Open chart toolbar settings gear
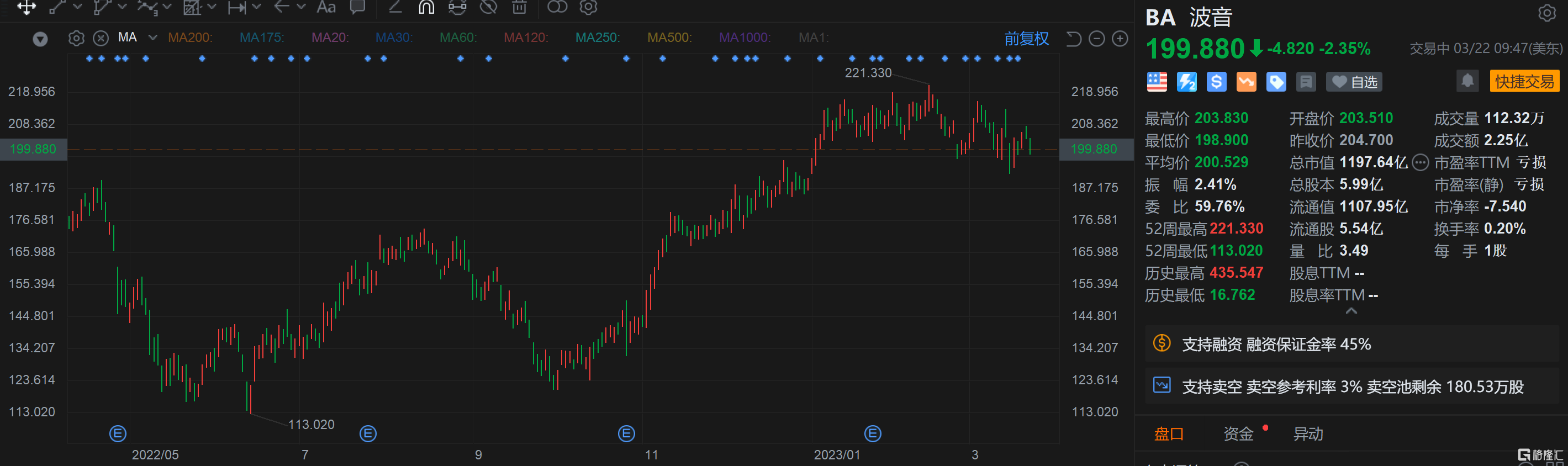 pos(588,7)
